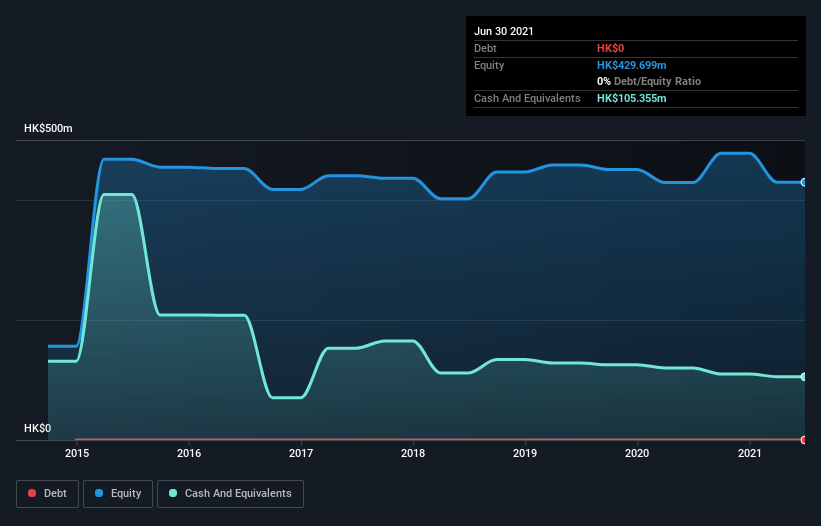
Task: Click the 2015 x-axis label
Action: click(x=77, y=453)
